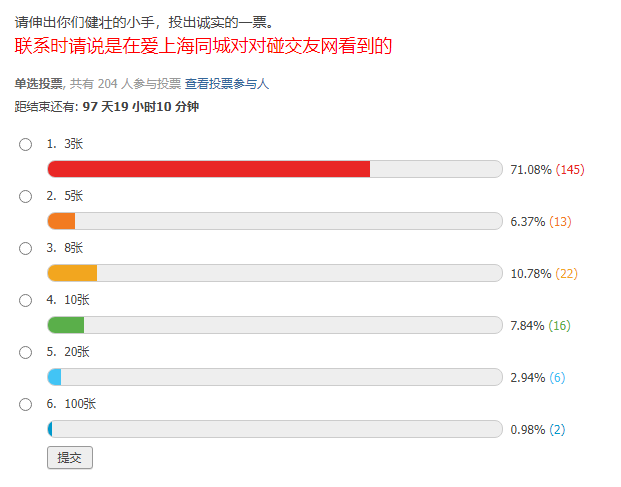Screen dimensions: 621x487
Task: Click the light blue 2.94% bar
Action: [x=275, y=377]
